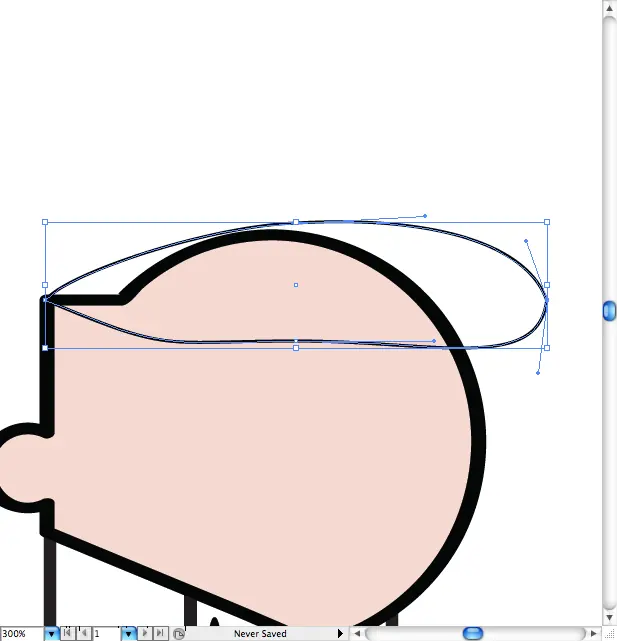Open the zoom level dropdown arrow
Viewport: 617px width, 641px height.
pyautogui.click(x=52, y=634)
